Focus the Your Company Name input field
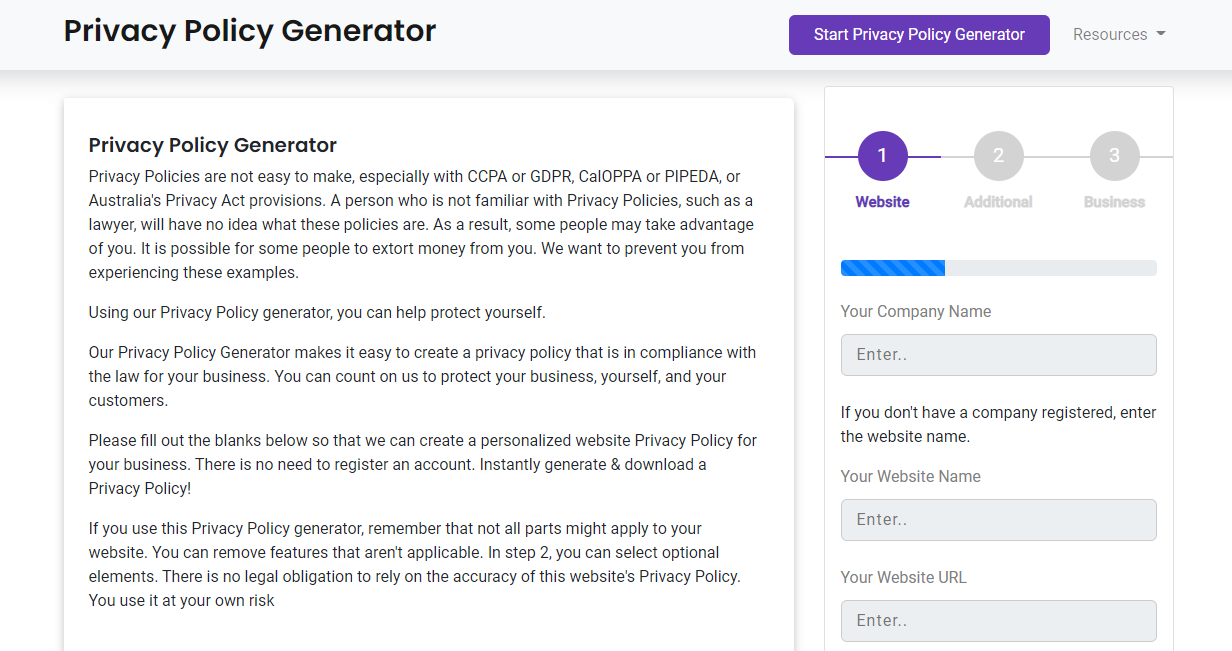1232x651 pixels. 998,355
